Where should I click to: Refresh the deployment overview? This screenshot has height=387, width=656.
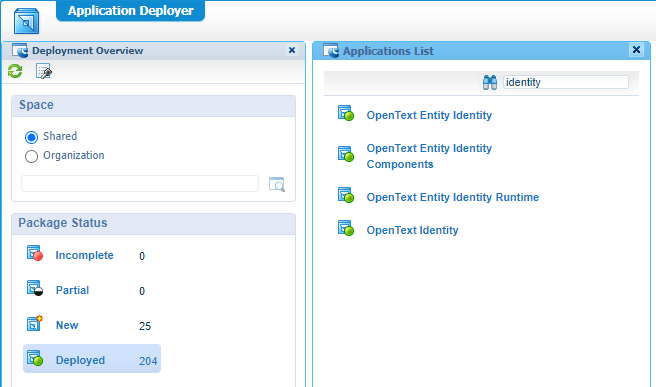[x=15, y=71]
